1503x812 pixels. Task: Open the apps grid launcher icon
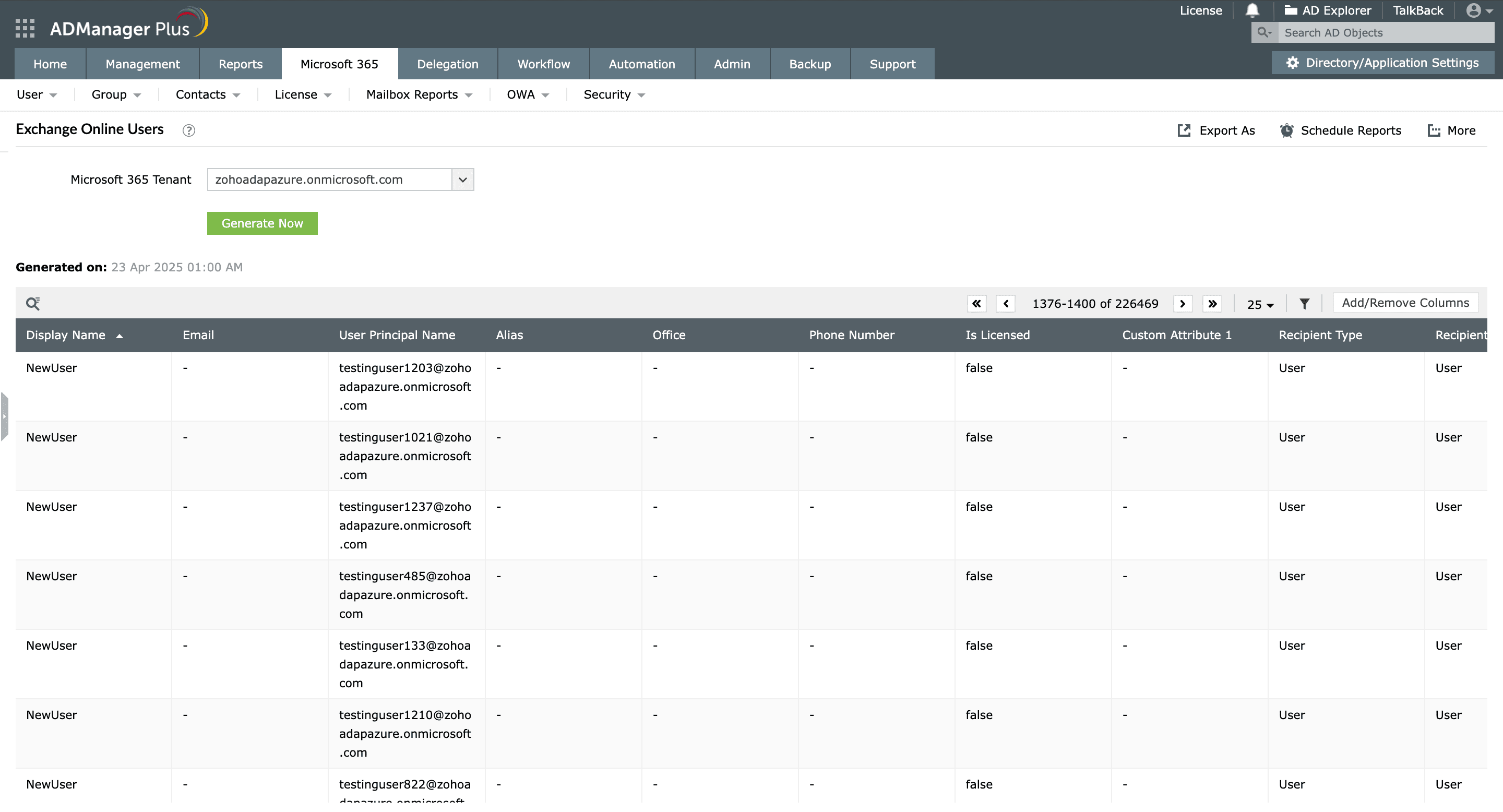25,28
